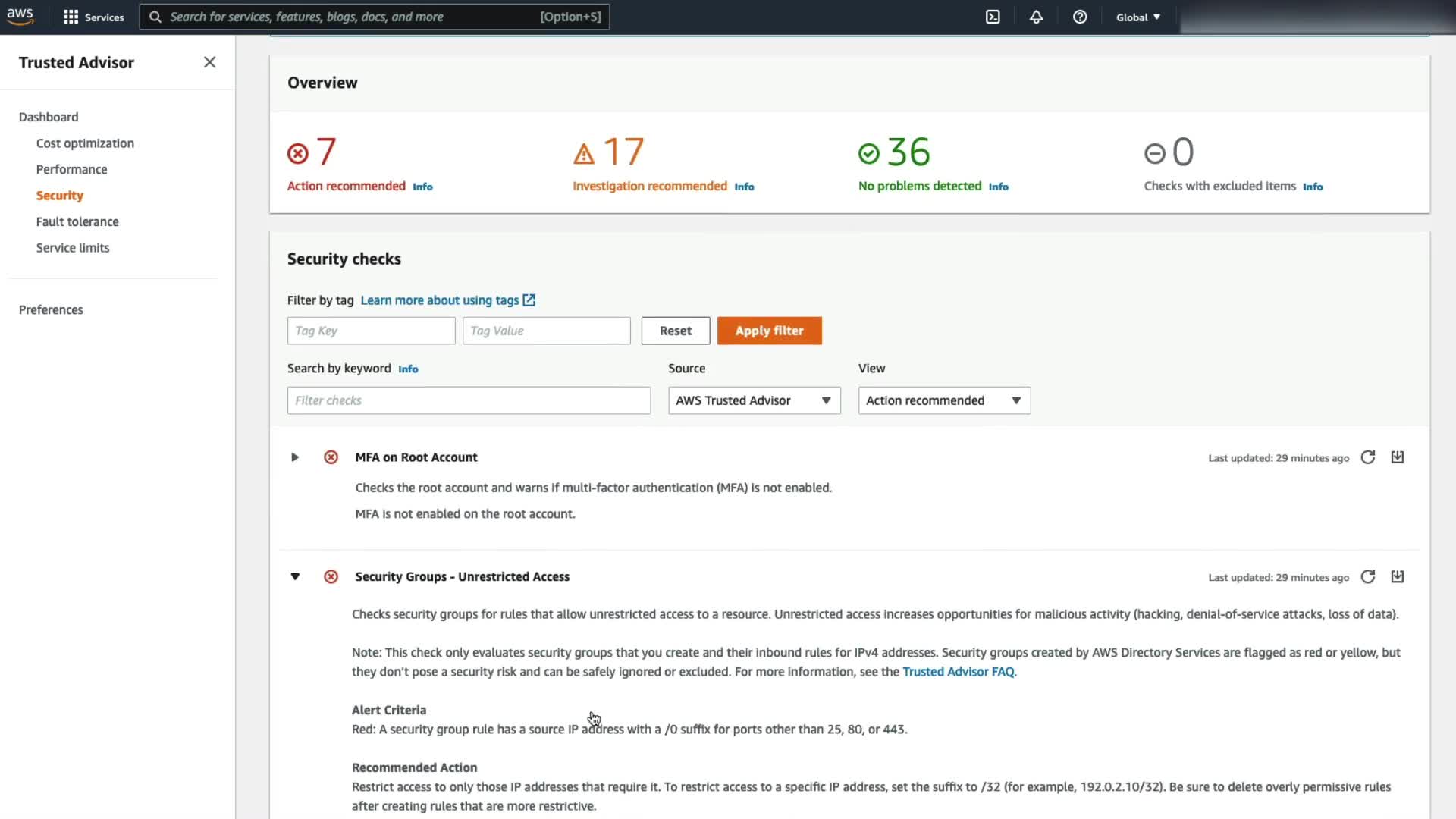Open the Global region selector

(1137, 17)
